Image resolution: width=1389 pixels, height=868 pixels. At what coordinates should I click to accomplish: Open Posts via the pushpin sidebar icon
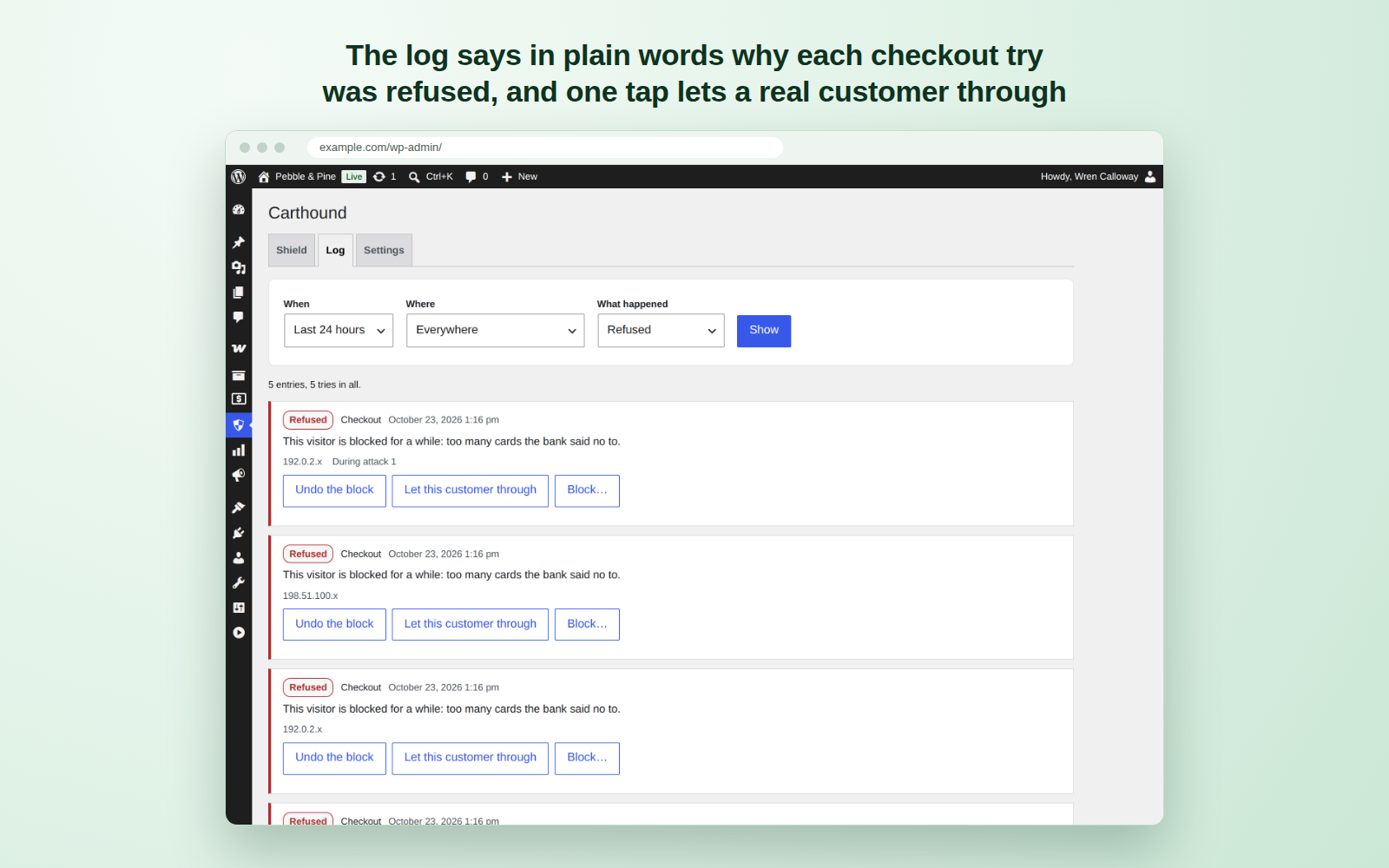click(x=239, y=242)
